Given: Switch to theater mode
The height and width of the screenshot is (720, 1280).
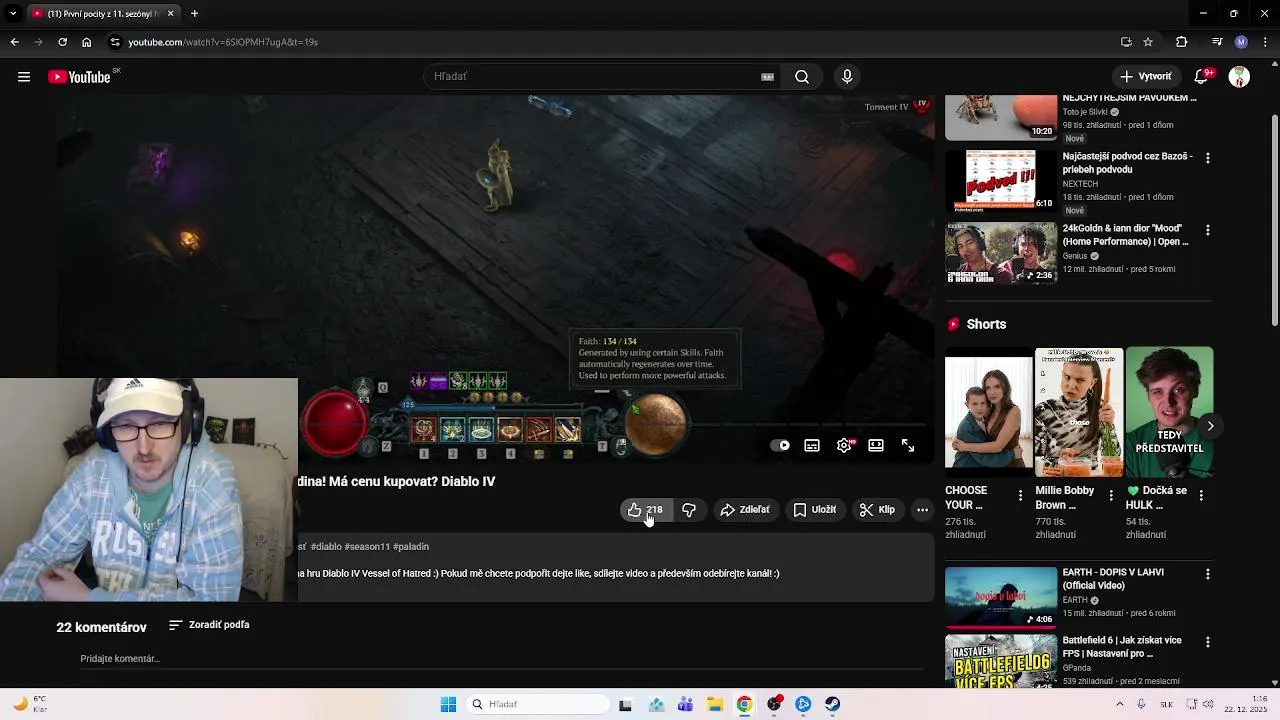Looking at the screenshot, I should pos(876,446).
